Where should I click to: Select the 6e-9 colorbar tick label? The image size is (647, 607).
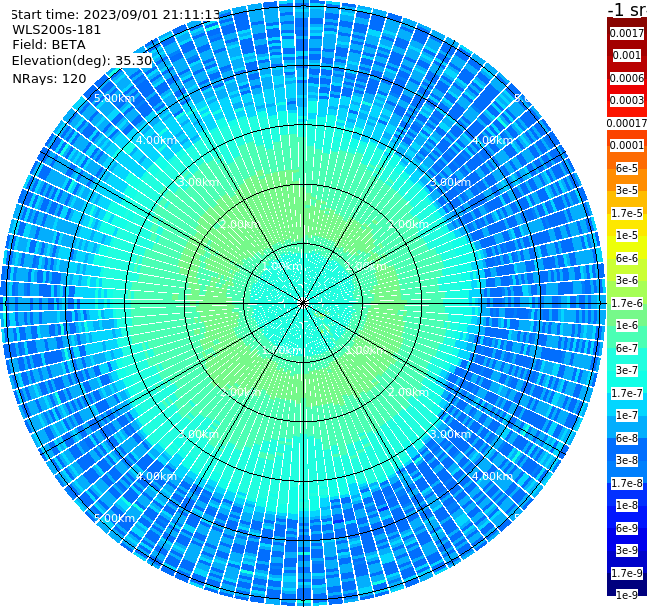pos(627,528)
